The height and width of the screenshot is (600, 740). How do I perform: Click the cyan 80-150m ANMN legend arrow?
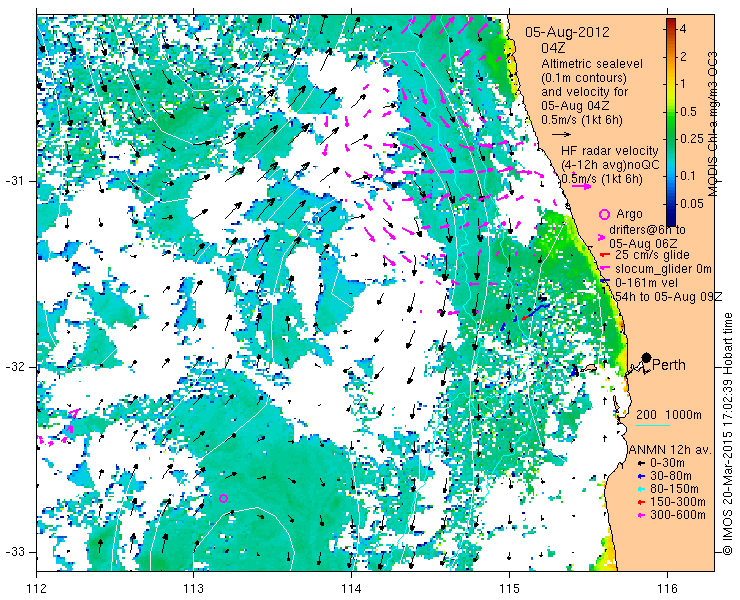click(641, 489)
